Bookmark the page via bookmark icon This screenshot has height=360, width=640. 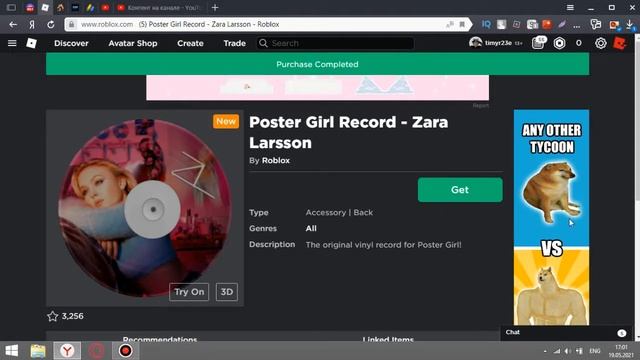(x=462, y=24)
